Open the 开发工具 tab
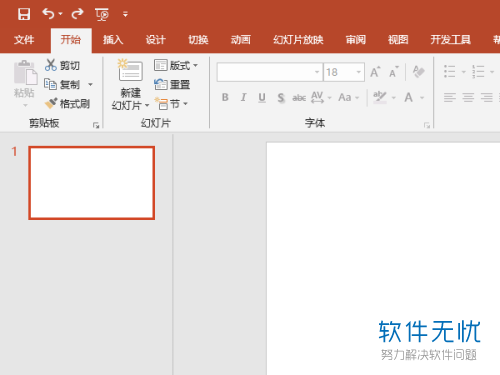Screen dimensions: 500x375 point(450,40)
